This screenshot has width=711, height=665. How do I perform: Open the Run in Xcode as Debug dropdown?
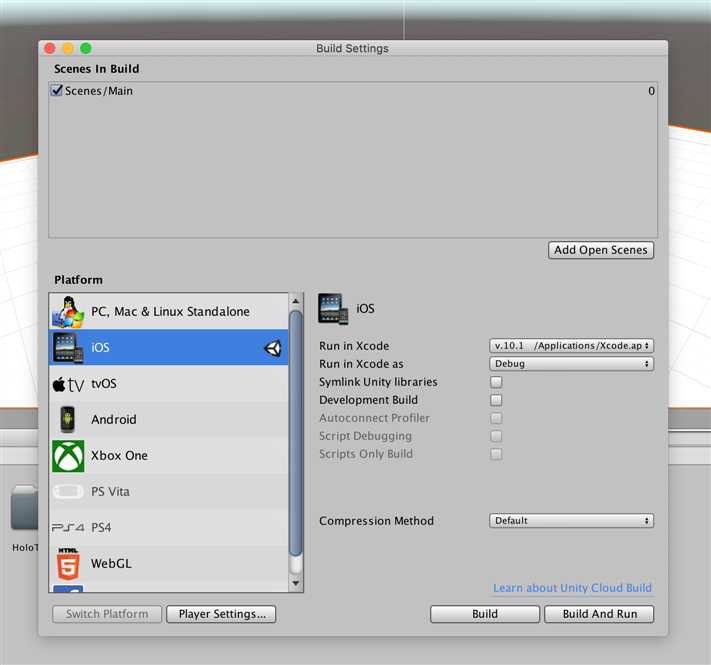click(x=571, y=364)
